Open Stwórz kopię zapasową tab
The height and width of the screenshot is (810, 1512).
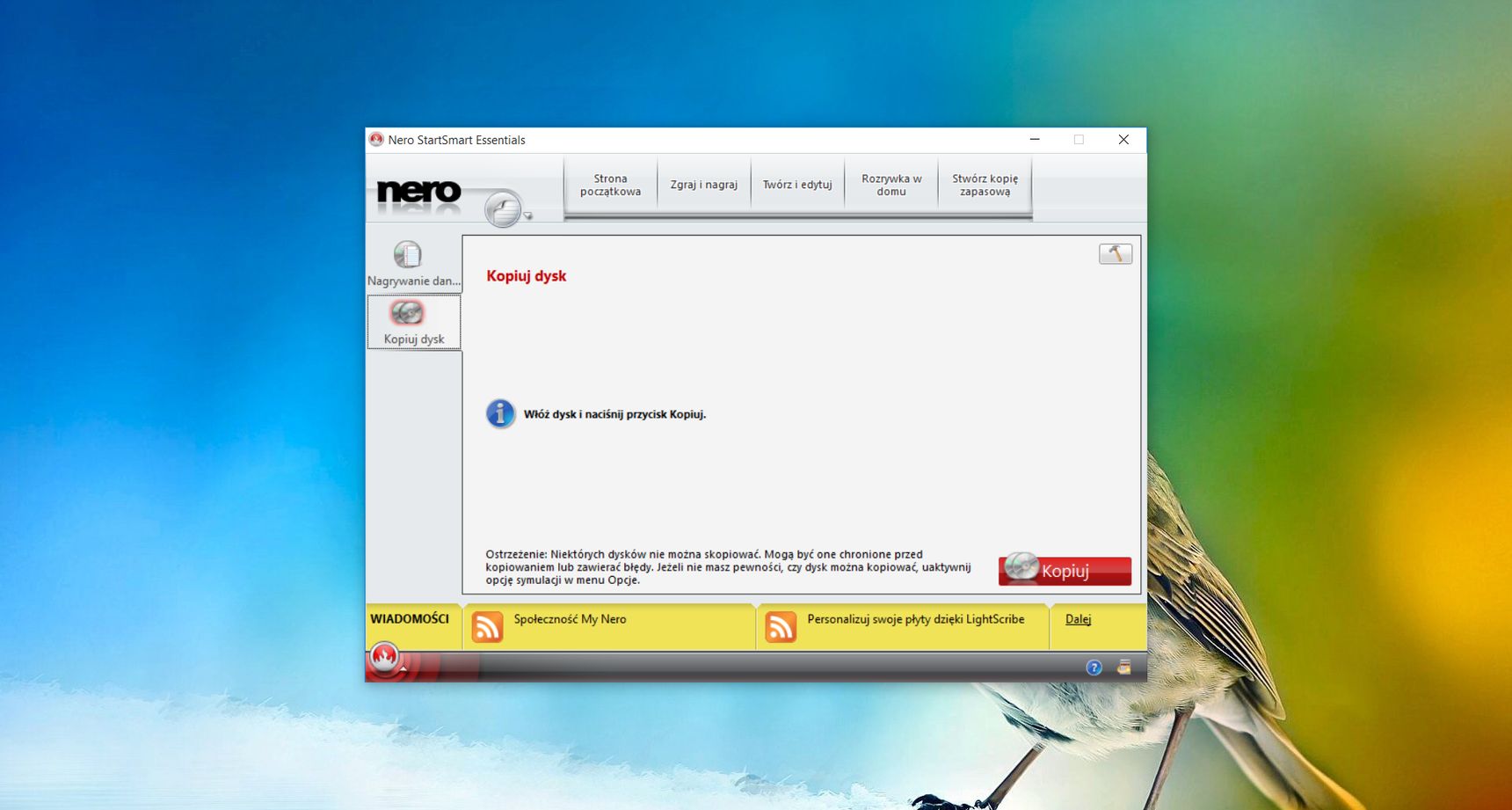coord(985,185)
